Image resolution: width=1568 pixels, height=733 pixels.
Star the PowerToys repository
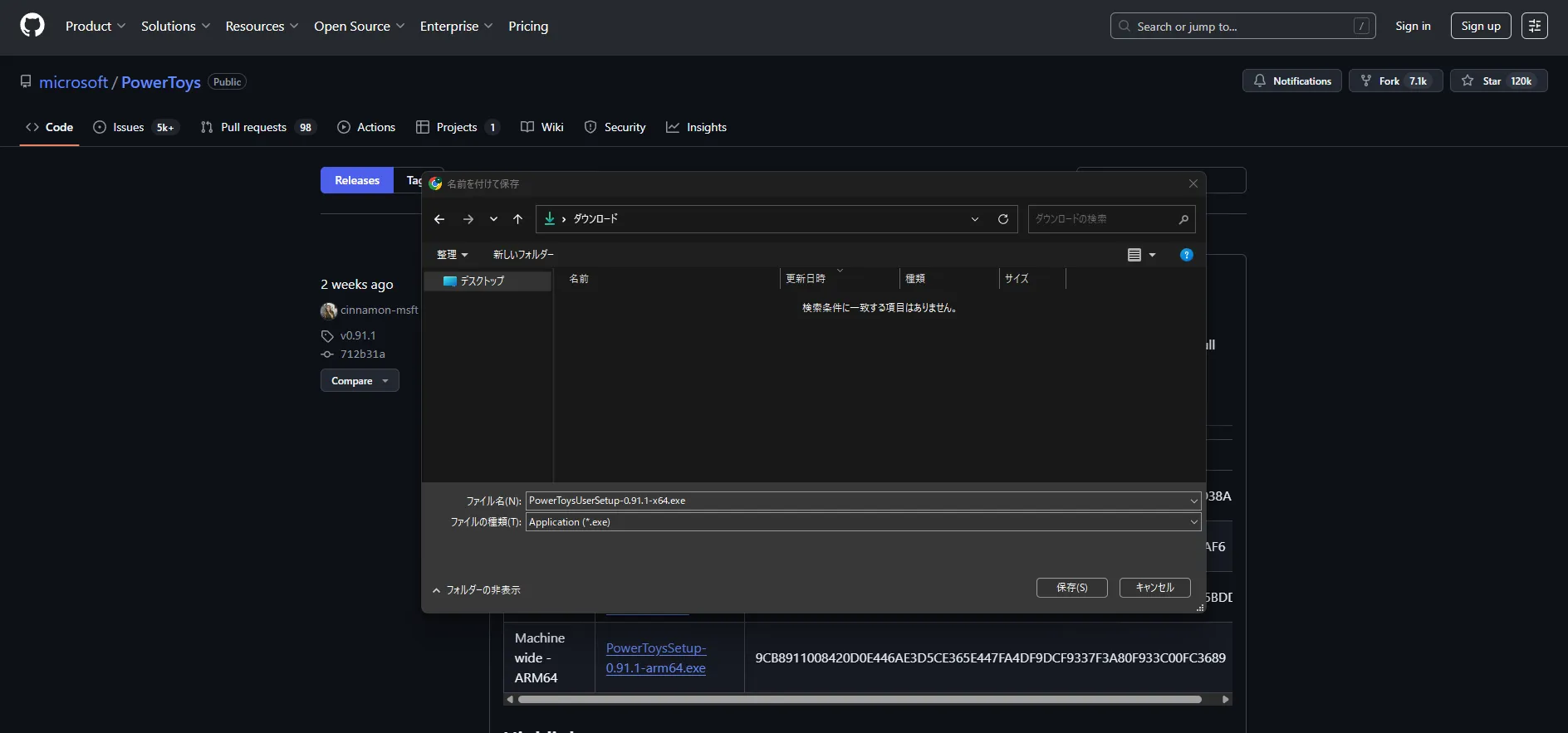tap(1498, 81)
